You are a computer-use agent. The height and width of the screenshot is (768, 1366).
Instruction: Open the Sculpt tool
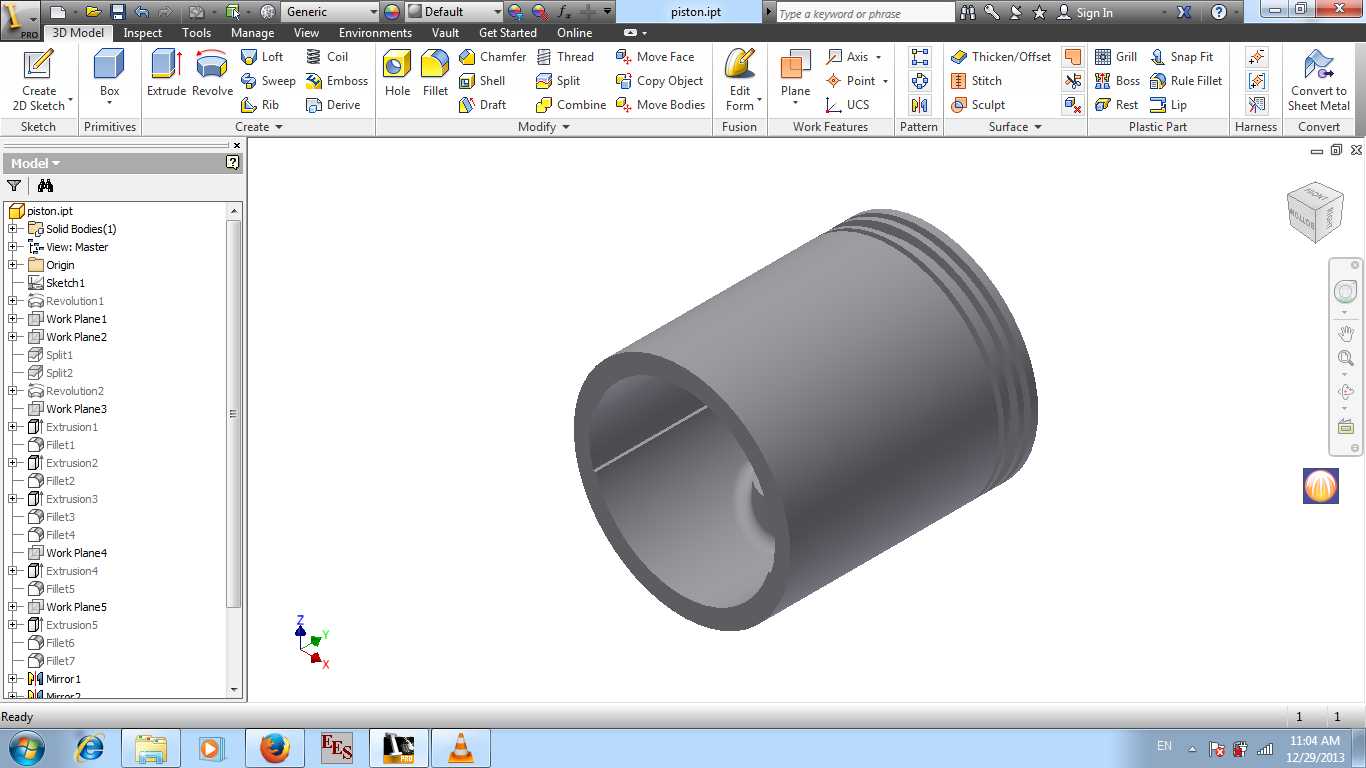978,105
